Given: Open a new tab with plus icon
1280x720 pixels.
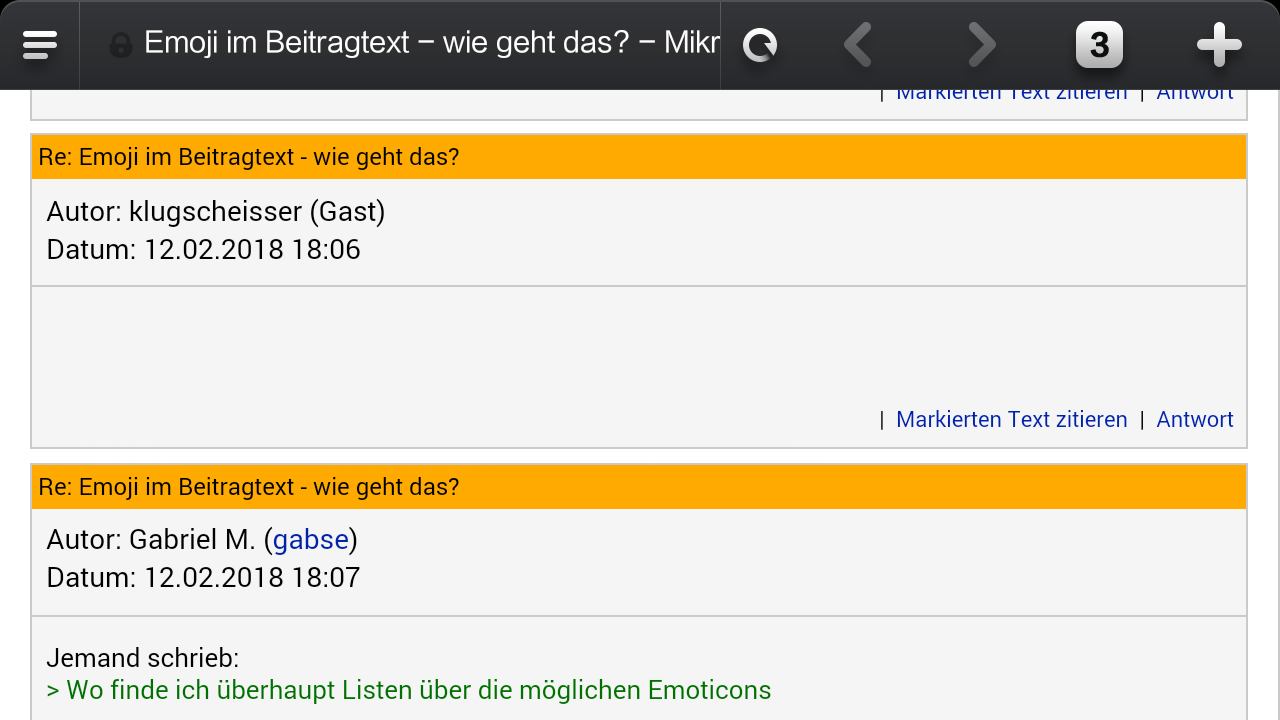Looking at the screenshot, I should tap(1219, 45).
